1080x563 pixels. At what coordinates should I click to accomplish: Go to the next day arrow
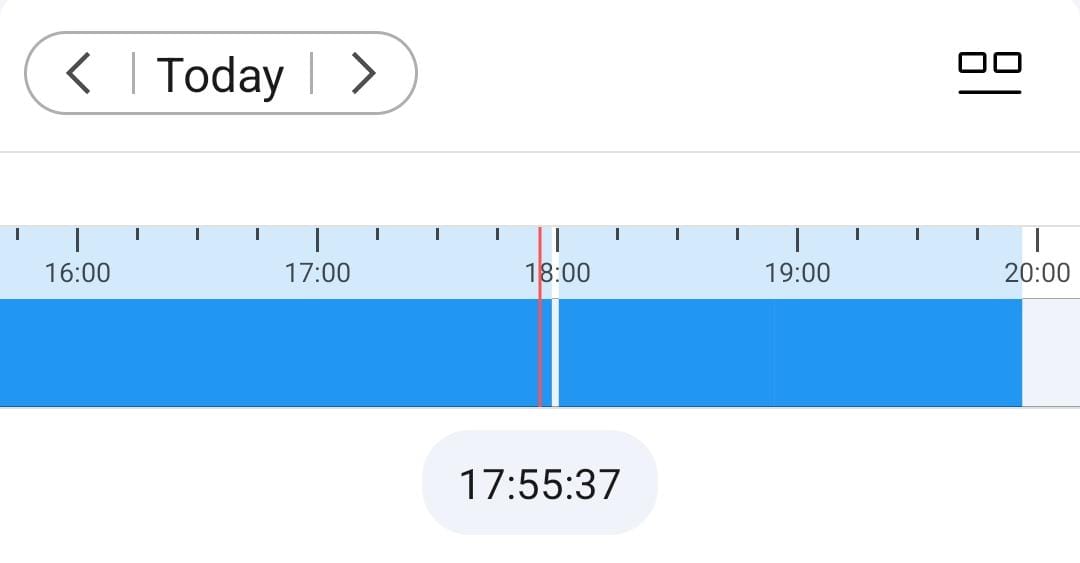click(364, 74)
